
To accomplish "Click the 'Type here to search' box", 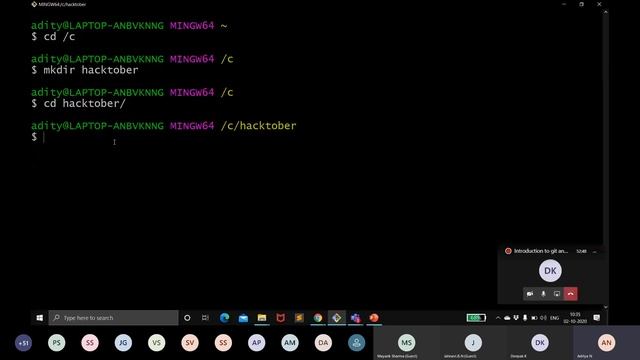I will coord(113,318).
